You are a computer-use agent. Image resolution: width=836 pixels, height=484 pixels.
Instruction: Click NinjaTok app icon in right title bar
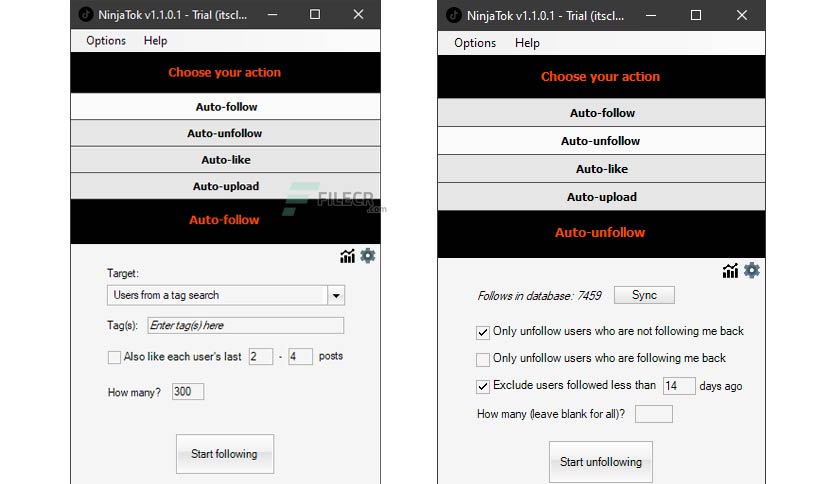point(454,15)
